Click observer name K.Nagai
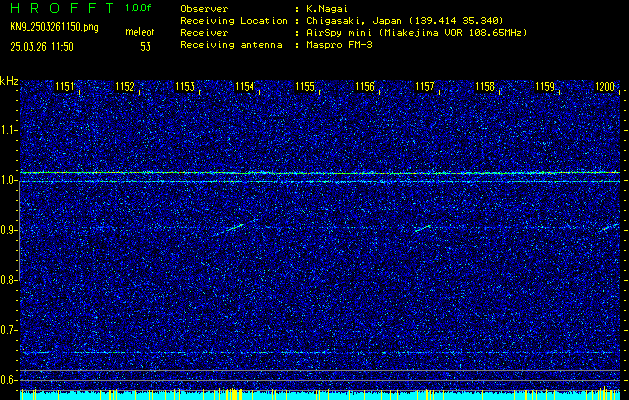Viewport: 629px width, 400px height. coord(325,9)
